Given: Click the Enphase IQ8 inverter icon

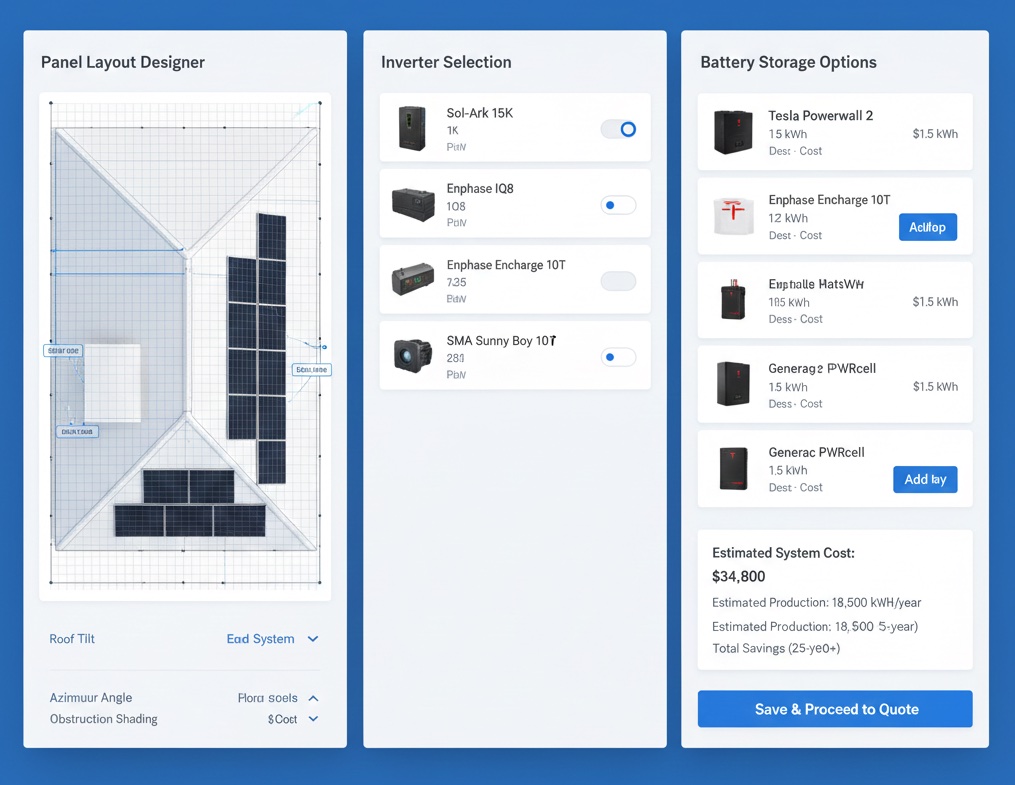Looking at the screenshot, I should coord(412,205).
